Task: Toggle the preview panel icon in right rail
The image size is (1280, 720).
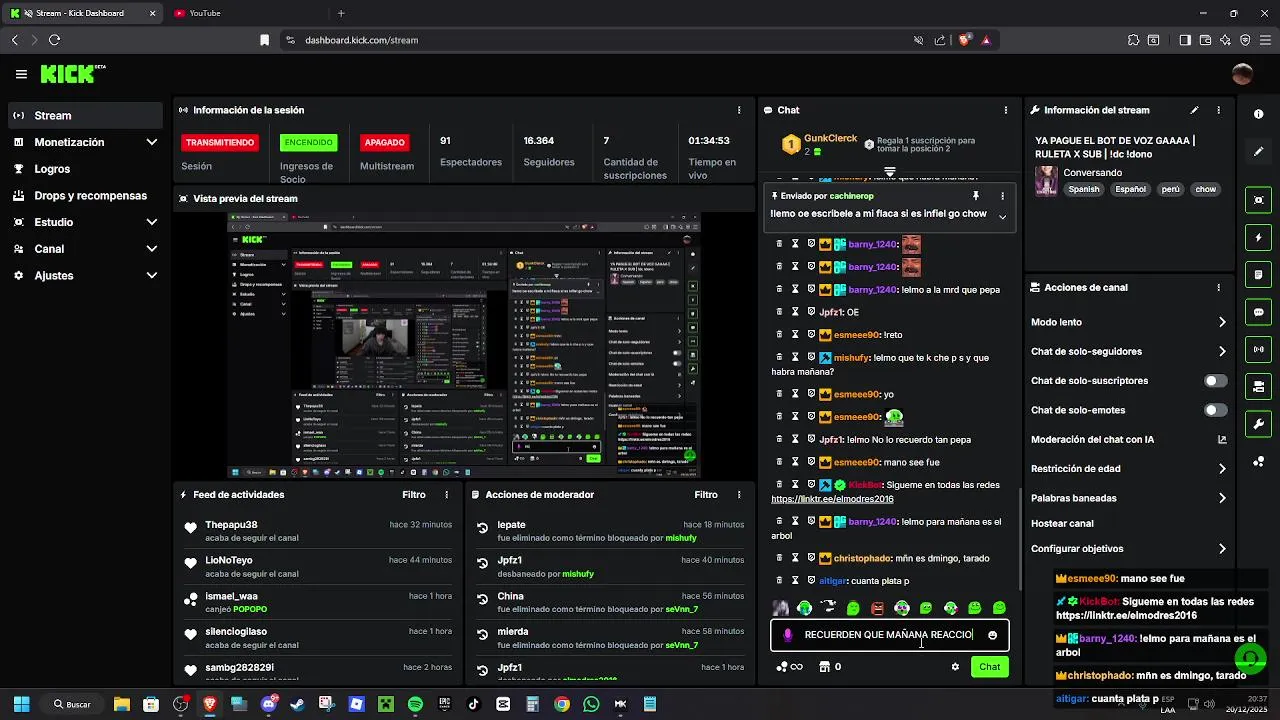Action: [x=1259, y=200]
